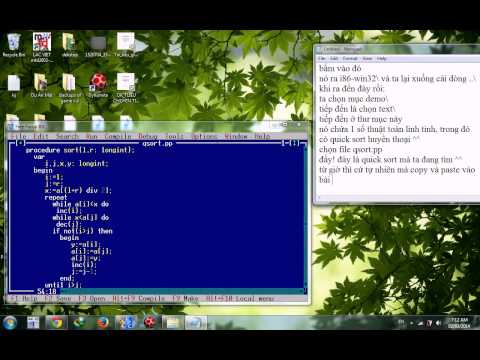Open the Help menu in Free Pascal

(262, 136)
